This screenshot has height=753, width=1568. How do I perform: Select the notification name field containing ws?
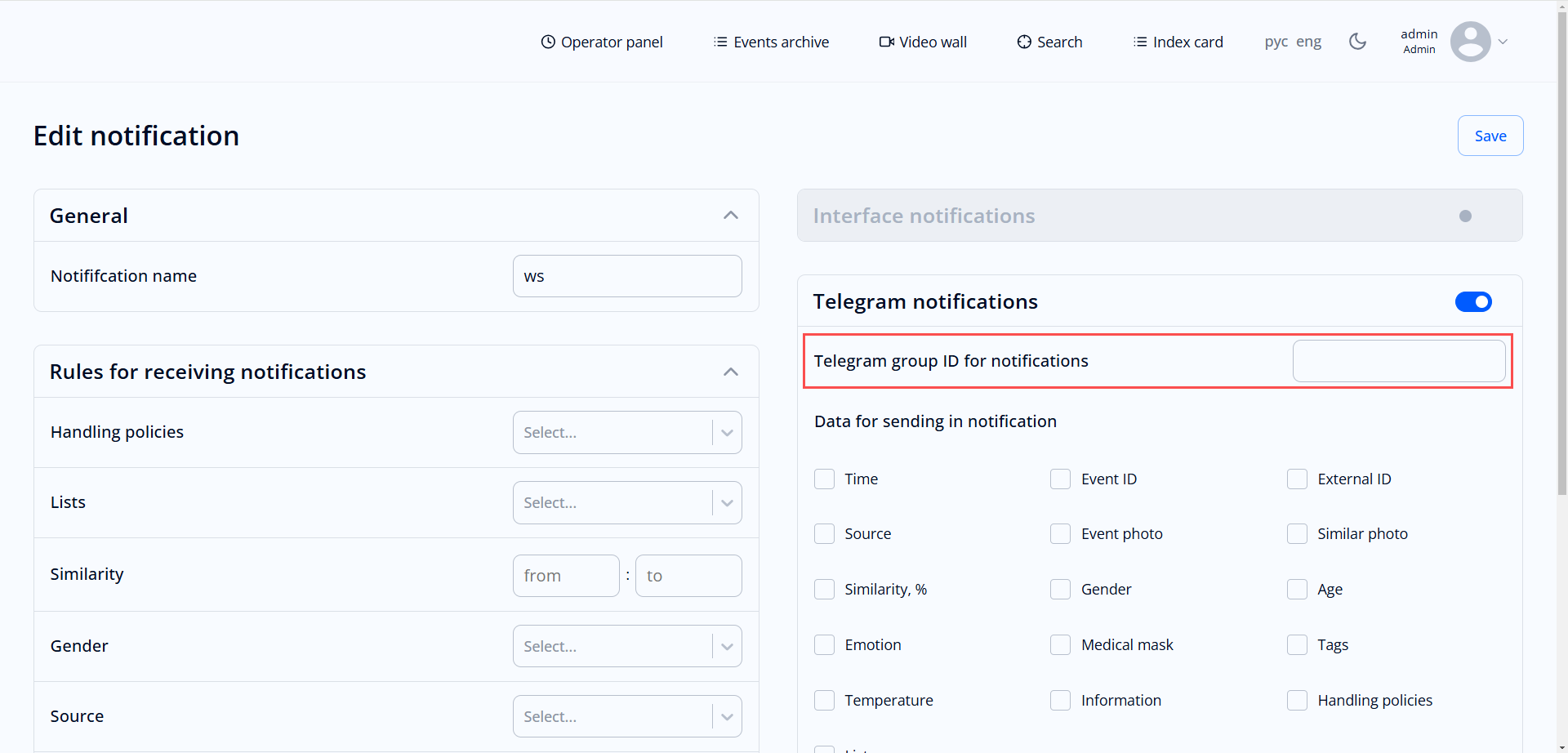(x=627, y=276)
